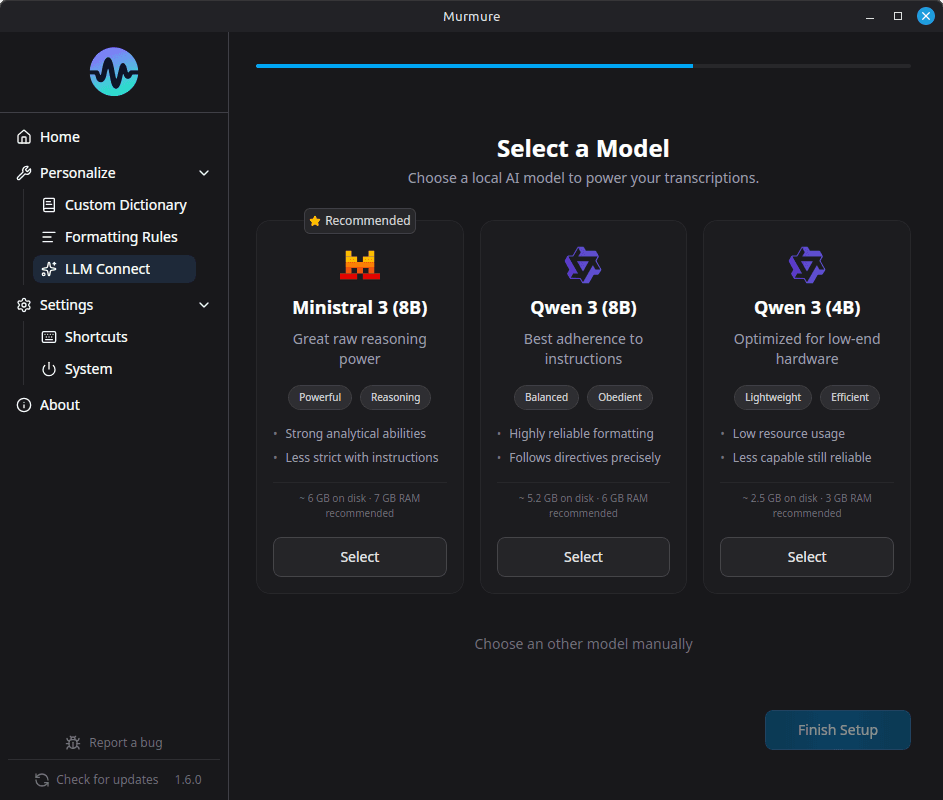Select the Qwen 3 (4B) model

click(806, 557)
